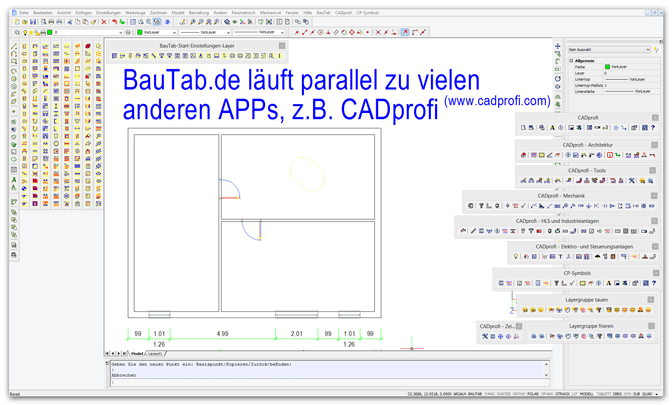Click the Save floppy disk icon
672x405 pixels.
click(x=33, y=22)
